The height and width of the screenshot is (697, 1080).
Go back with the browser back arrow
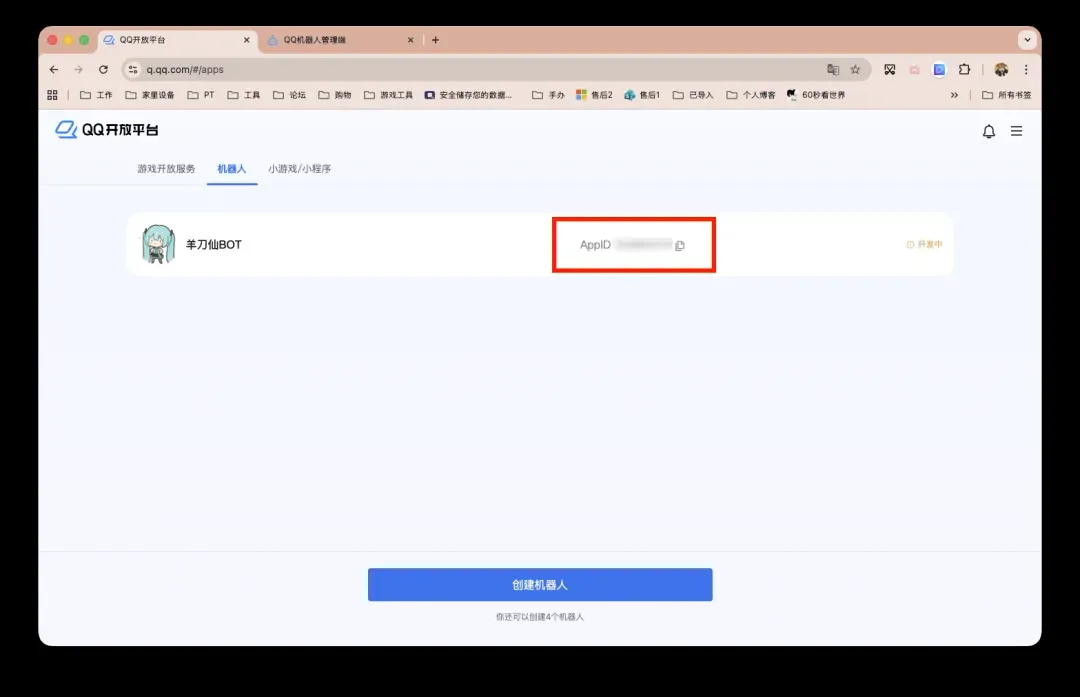click(x=54, y=70)
